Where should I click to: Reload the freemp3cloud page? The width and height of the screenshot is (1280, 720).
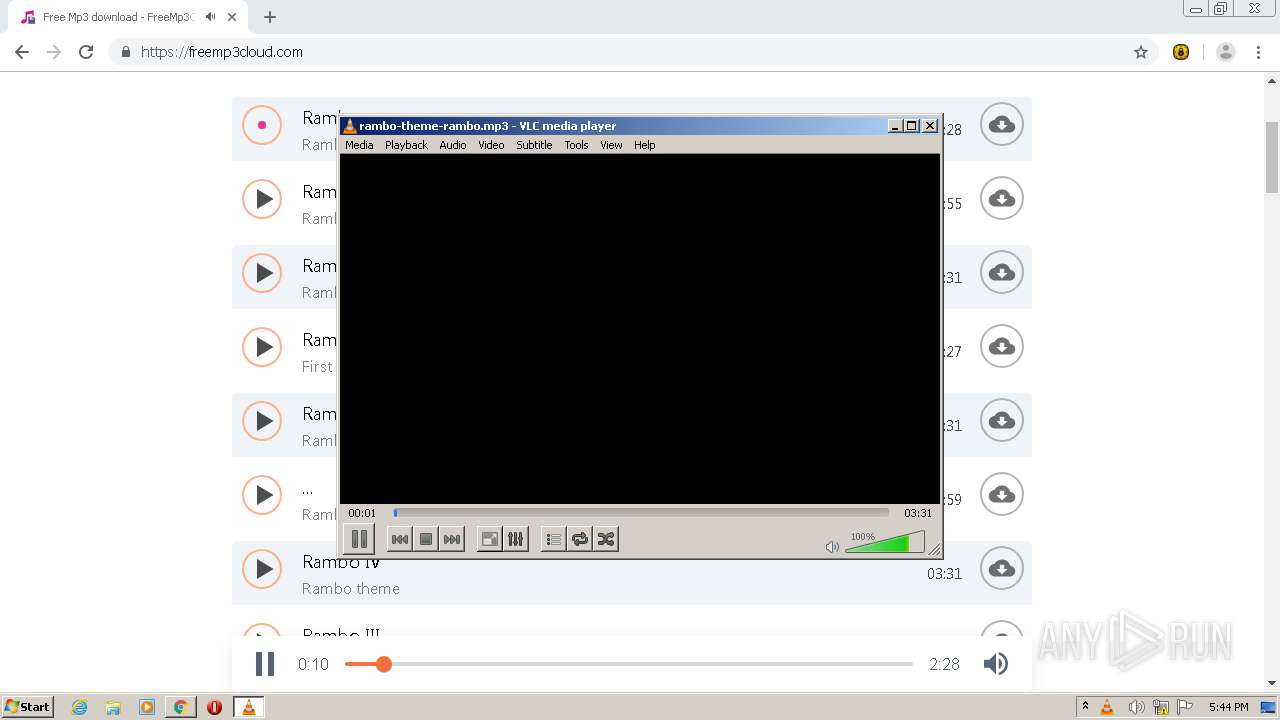(x=86, y=52)
